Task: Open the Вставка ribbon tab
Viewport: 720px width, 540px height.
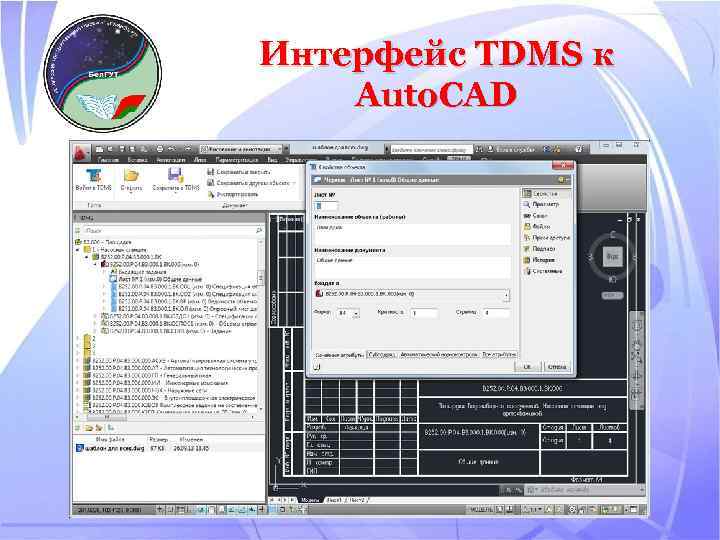Action: [x=137, y=160]
